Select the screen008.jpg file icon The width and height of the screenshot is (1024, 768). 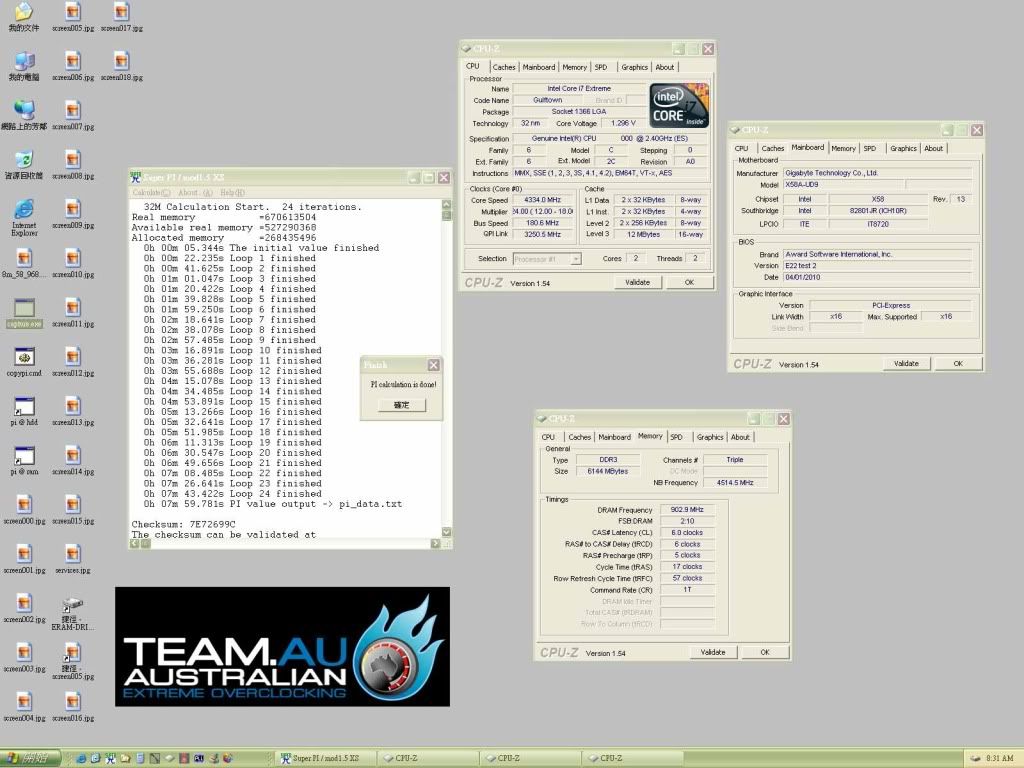click(73, 165)
